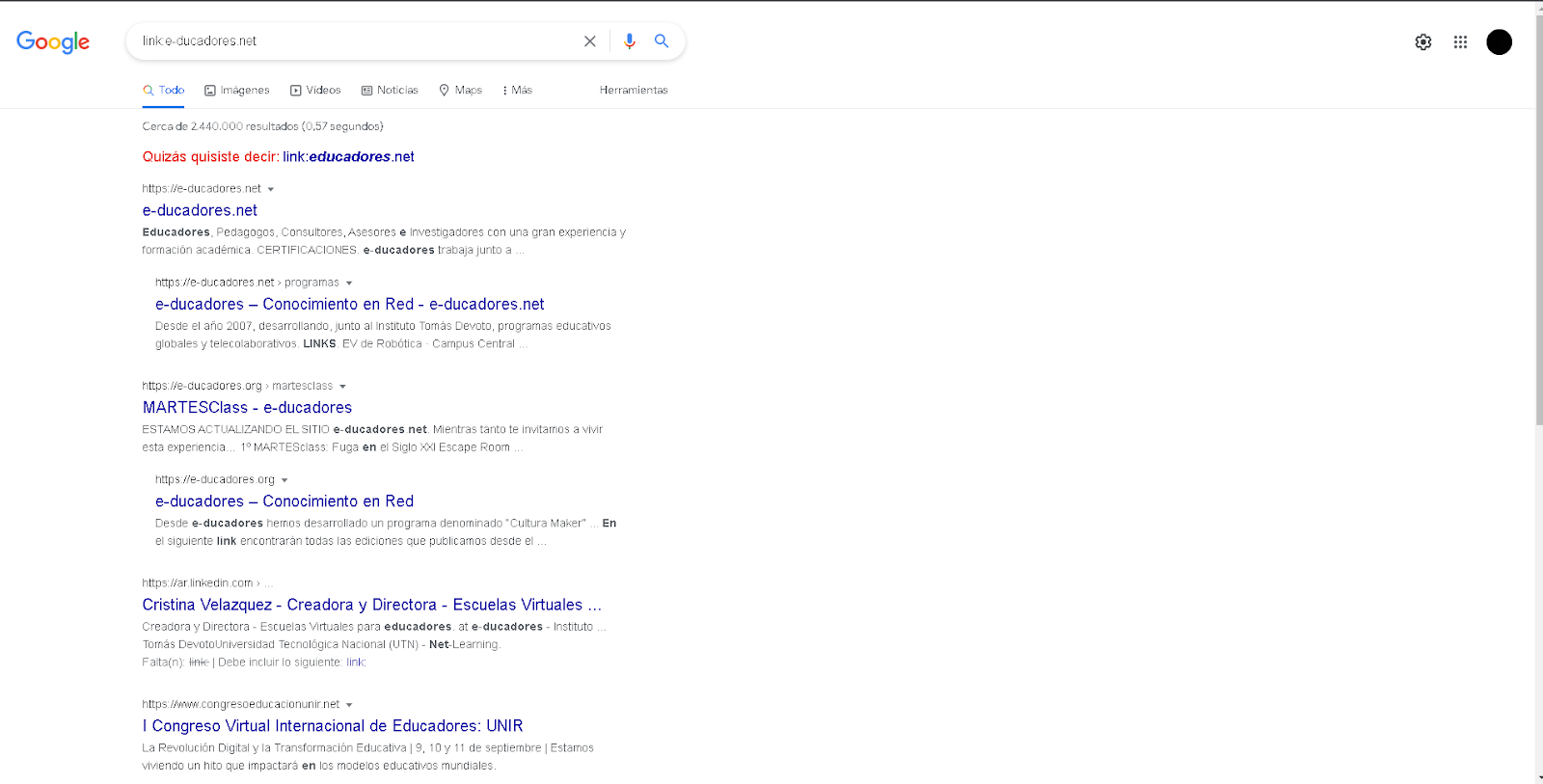Open Herramientas search tools
The image size is (1543, 784).
(x=634, y=91)
